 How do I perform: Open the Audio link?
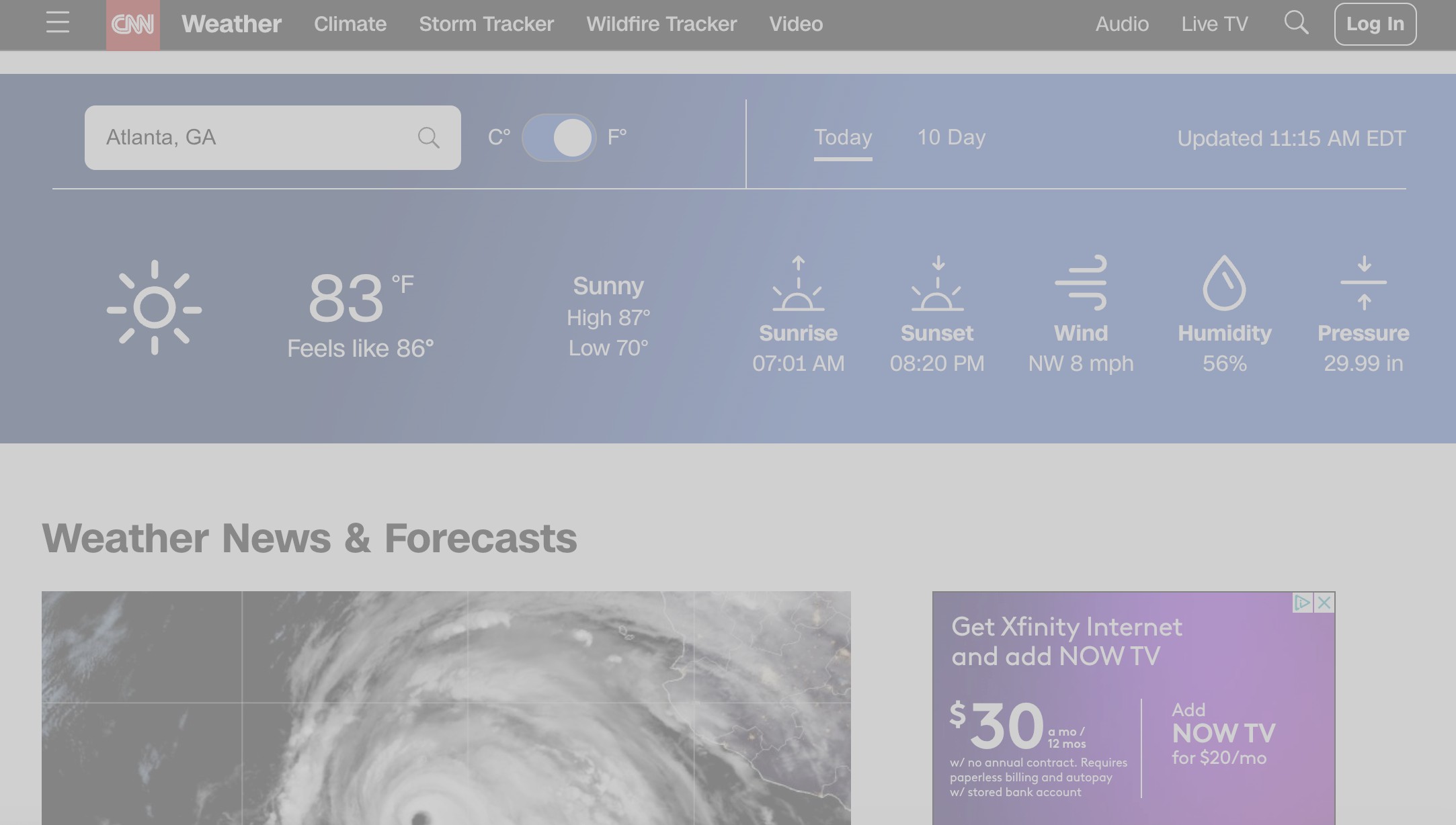pyautogui.click(x=1122, y=24)
